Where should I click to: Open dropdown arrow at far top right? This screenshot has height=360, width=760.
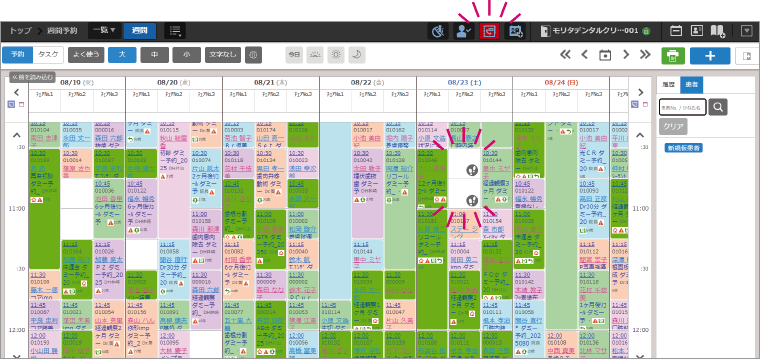click(x=746, y=31)
